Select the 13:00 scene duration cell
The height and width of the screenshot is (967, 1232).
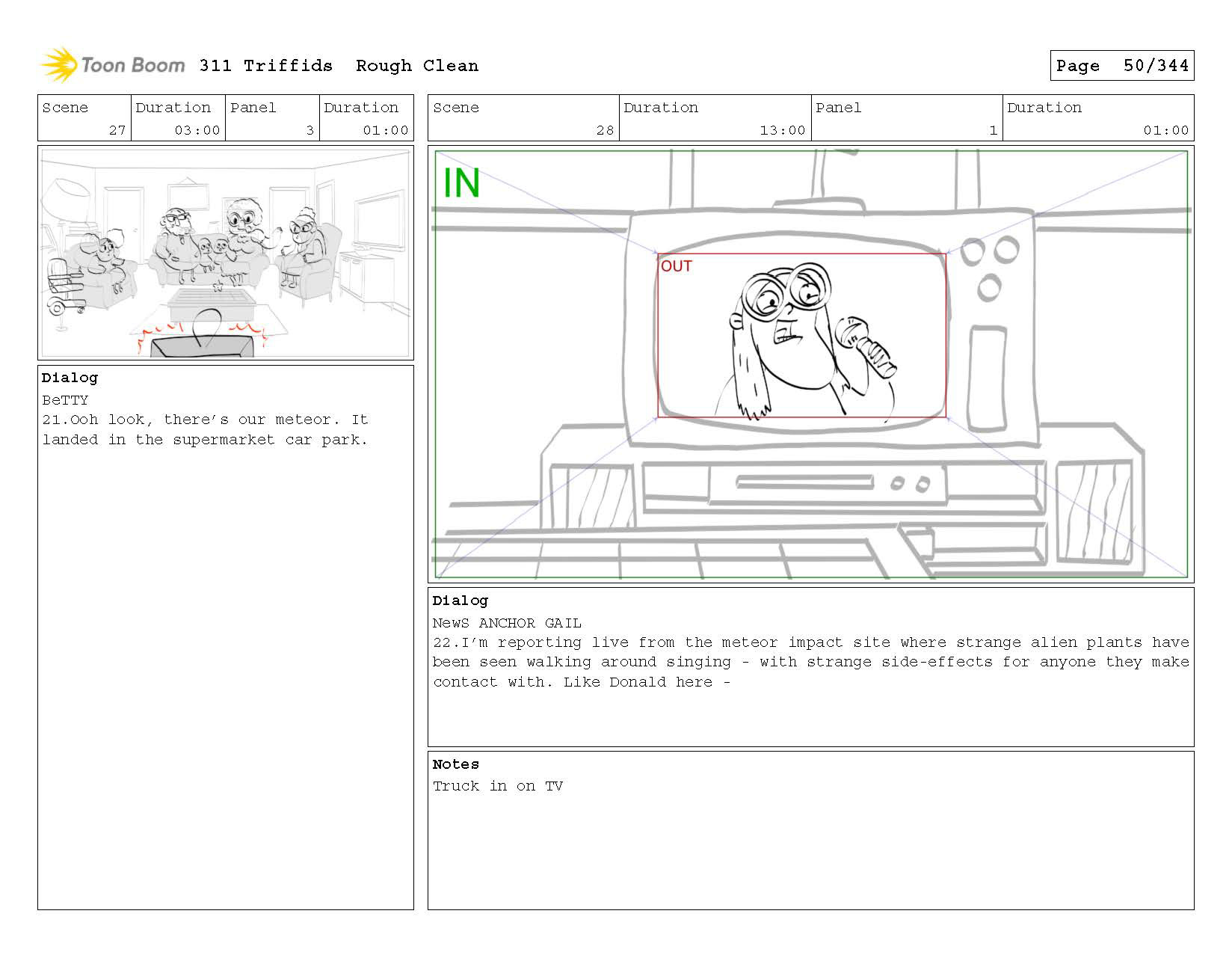[715, 118]
